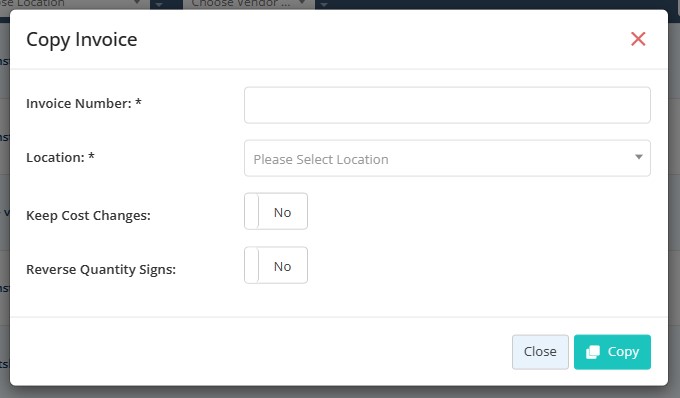
Task: Click the Close button
Action: coord(540,352)
